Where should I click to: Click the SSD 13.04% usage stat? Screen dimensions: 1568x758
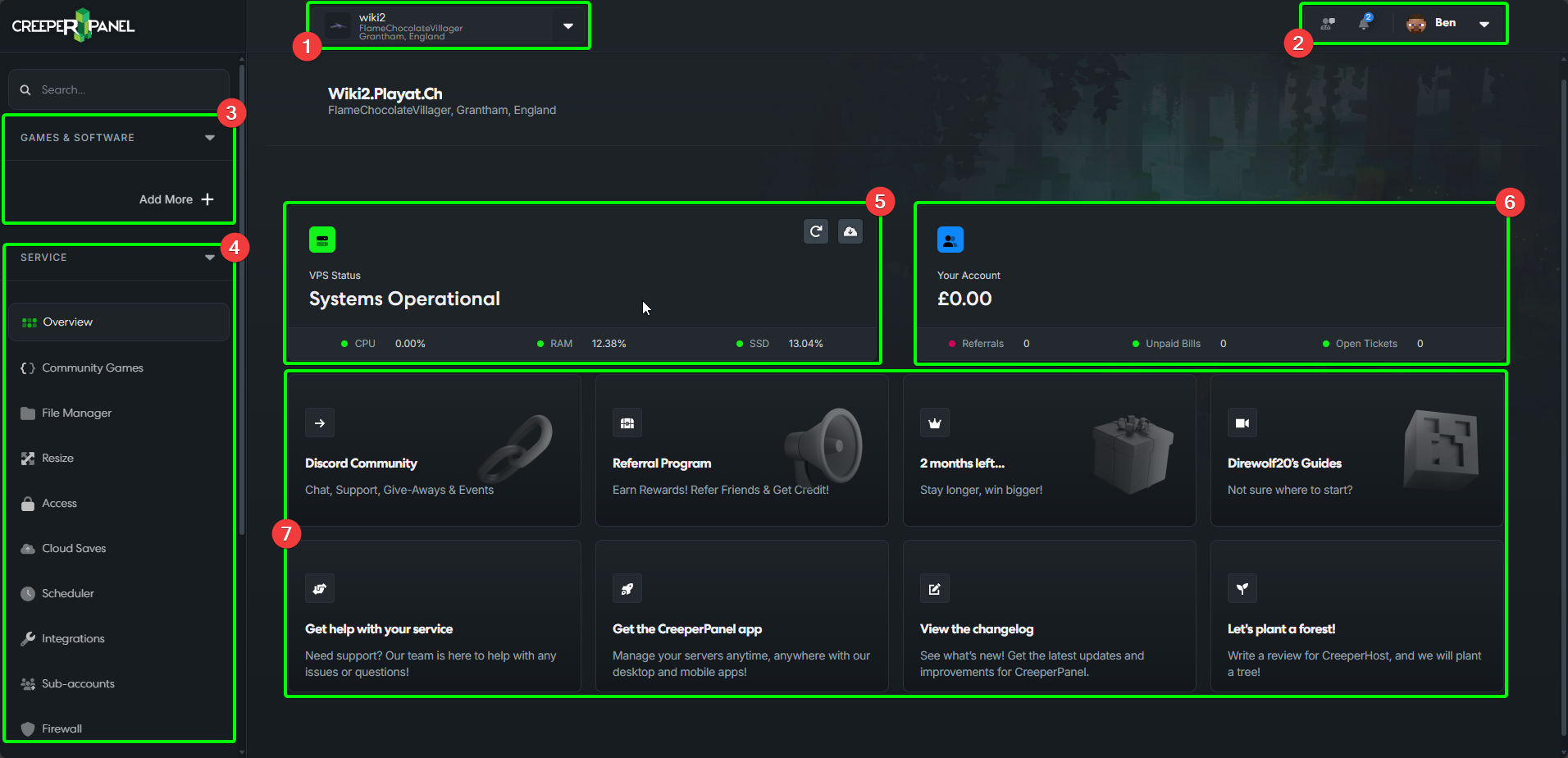tap(780, 344)
